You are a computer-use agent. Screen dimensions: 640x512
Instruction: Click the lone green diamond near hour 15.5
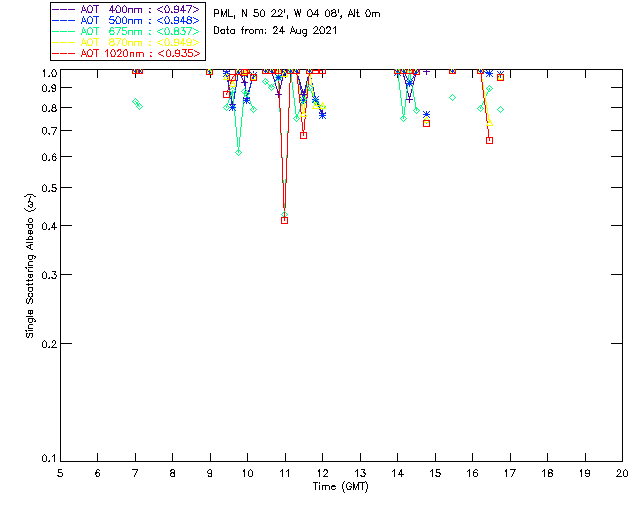452,97
